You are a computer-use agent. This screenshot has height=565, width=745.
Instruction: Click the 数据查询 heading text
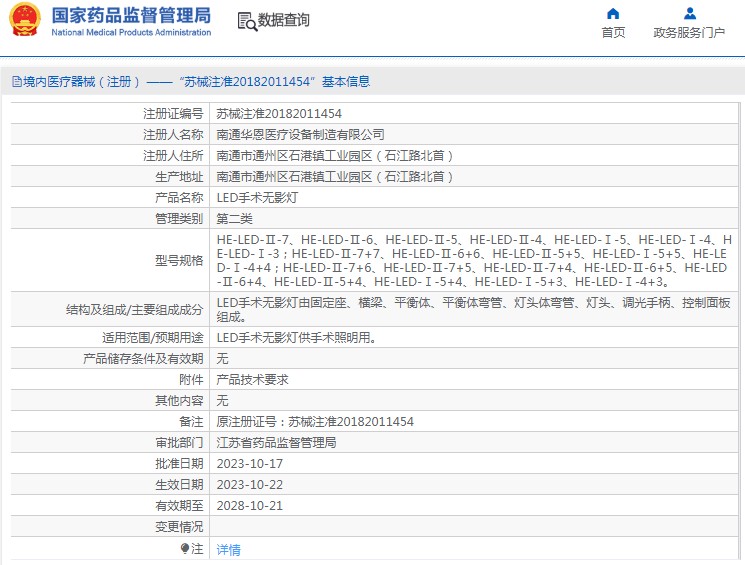[x=284, y=20]
